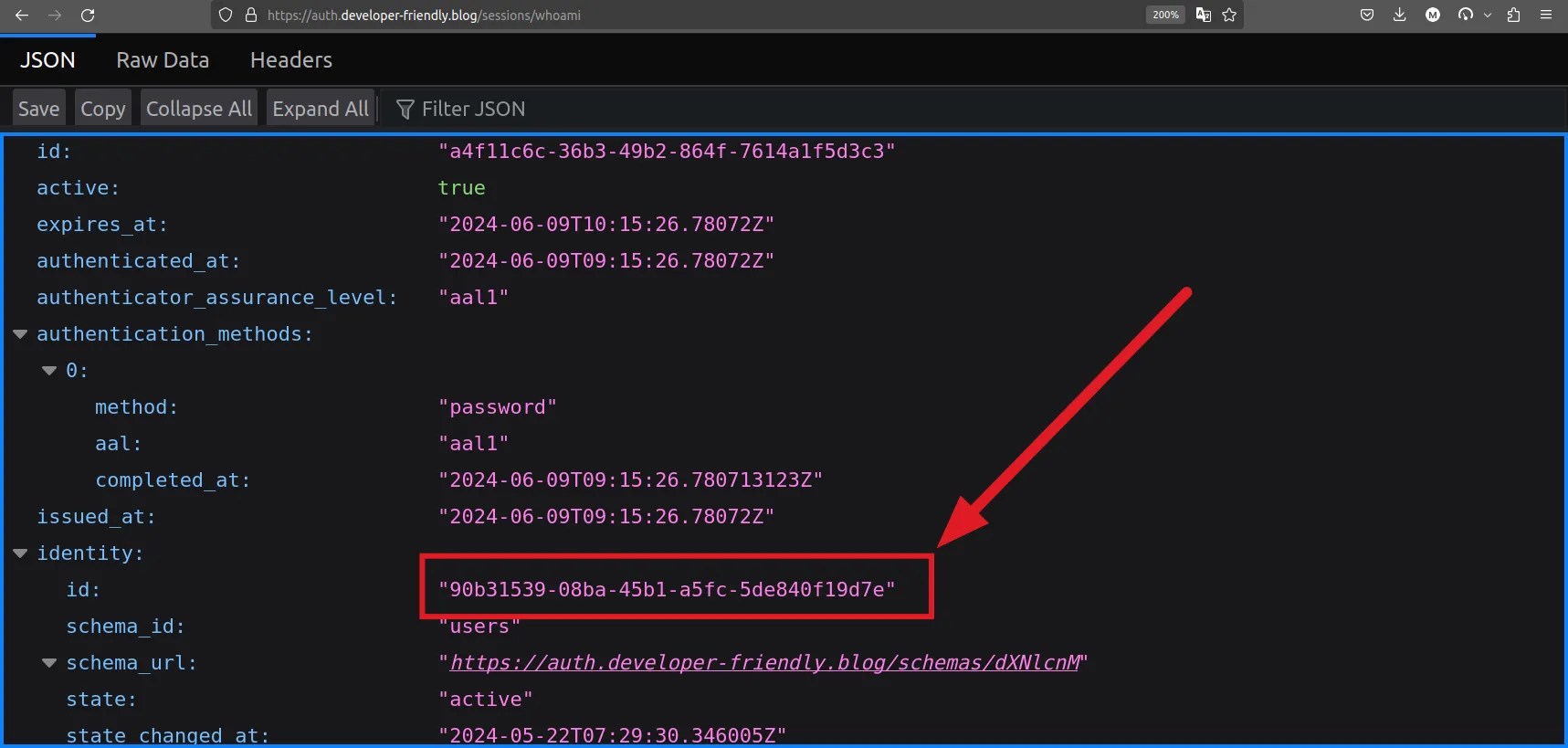Switch to the Headers tab
This screenshot has height=748, width=1568.
290,60
